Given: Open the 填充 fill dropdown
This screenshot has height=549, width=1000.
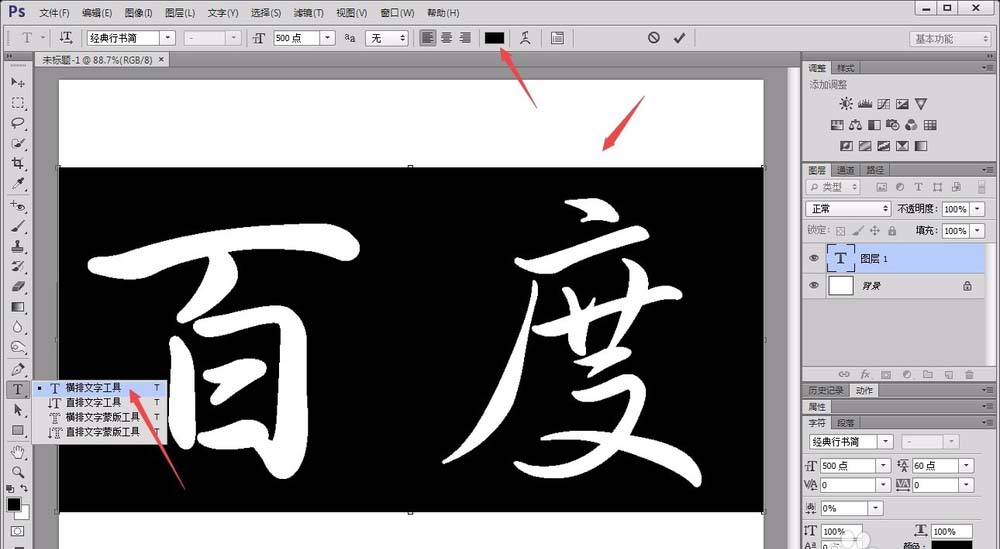Looking at the screenshot, I should pyautogui.click(x=978, y=231).
